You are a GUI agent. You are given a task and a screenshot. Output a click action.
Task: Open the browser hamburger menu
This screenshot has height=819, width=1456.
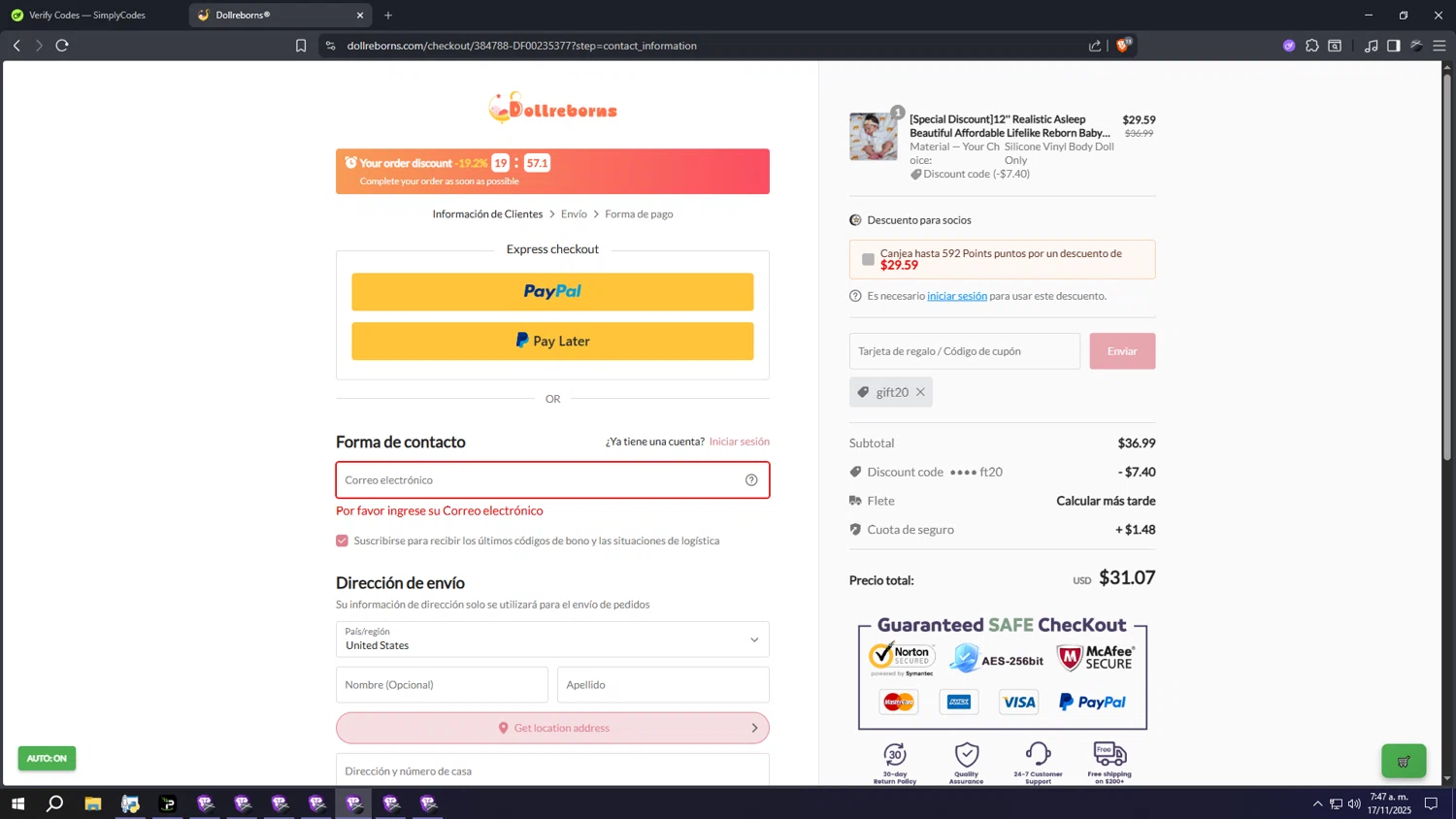click(1439, 46)
